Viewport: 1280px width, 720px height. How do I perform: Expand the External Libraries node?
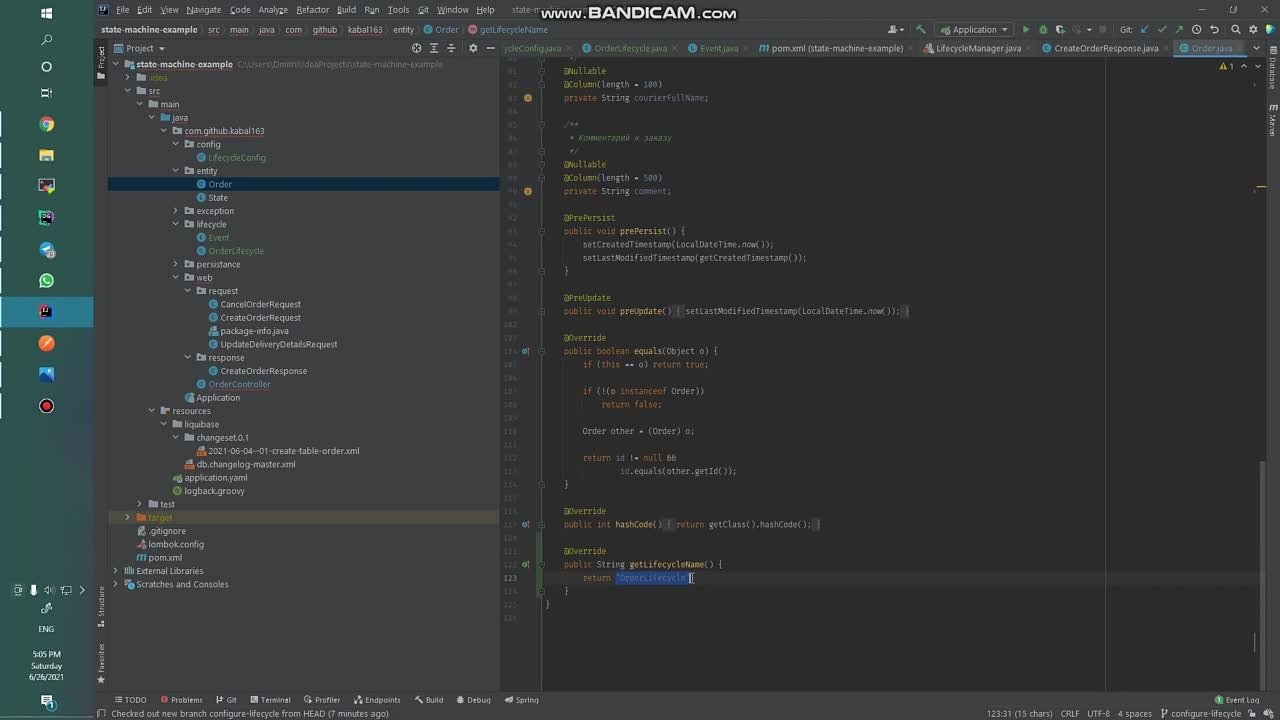point(116,571)
